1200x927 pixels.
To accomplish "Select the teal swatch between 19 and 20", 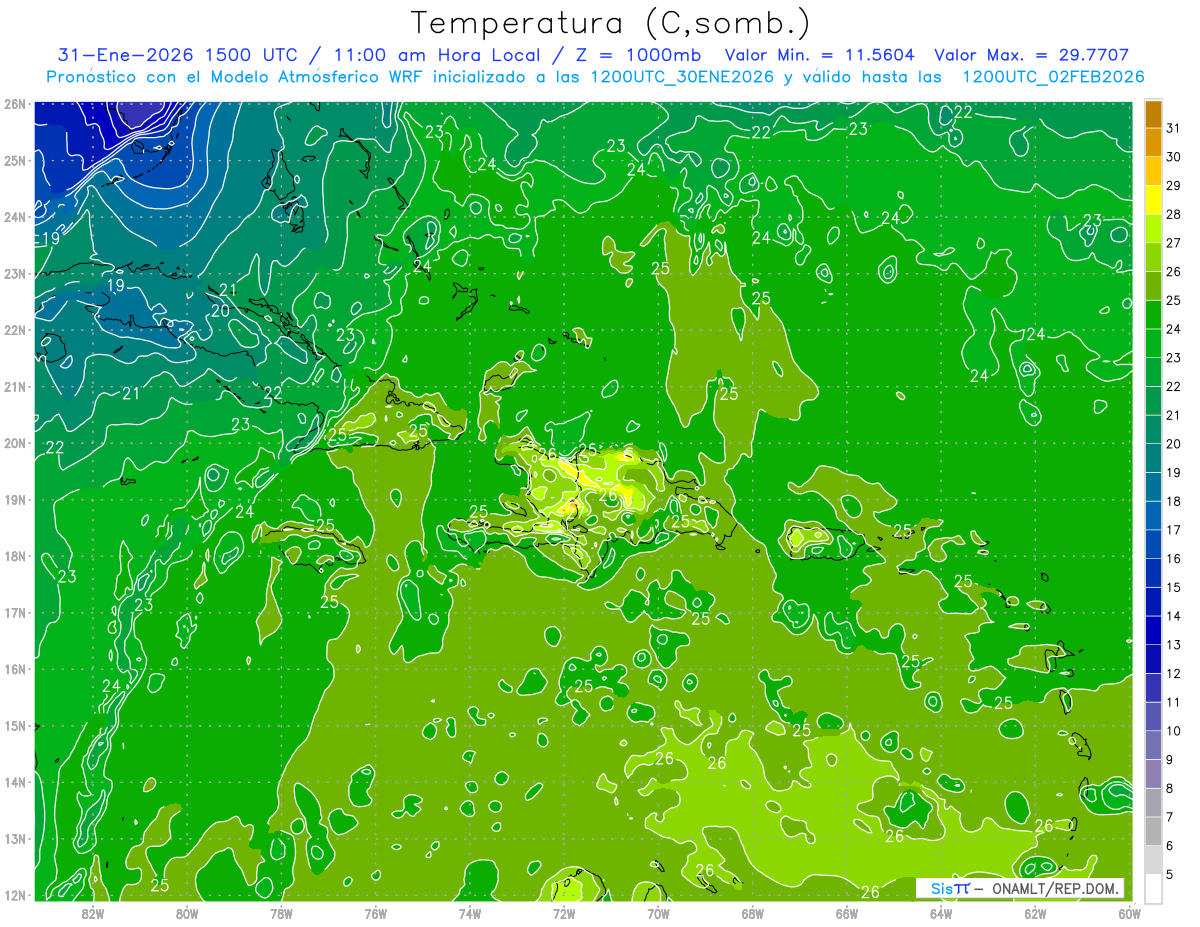I will click(x=1153, y=457).
